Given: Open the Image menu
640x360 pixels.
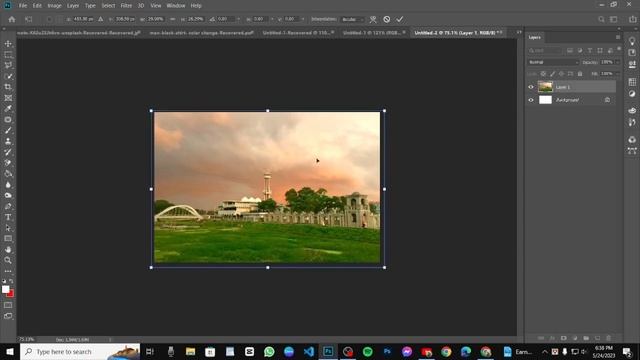Looking at the screenshot, I should pos(54,6).
